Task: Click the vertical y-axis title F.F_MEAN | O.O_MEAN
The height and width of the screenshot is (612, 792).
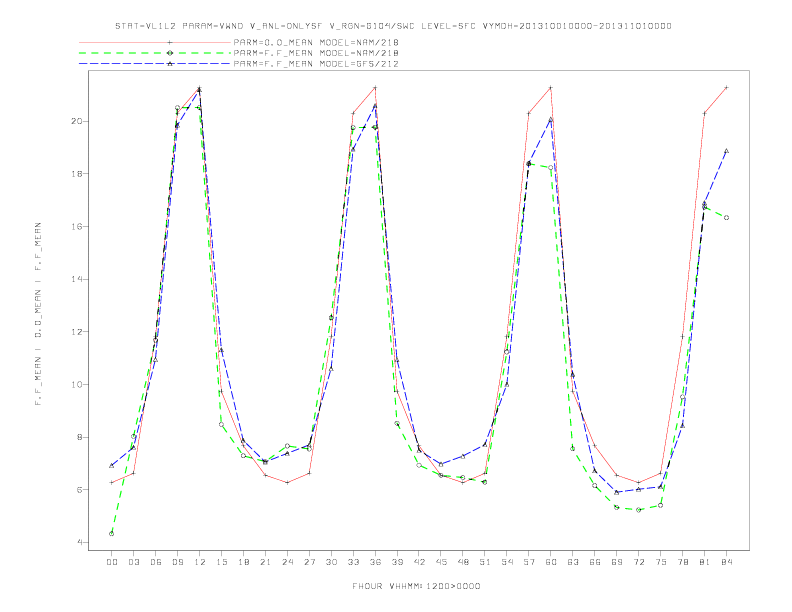Action: 38,314
